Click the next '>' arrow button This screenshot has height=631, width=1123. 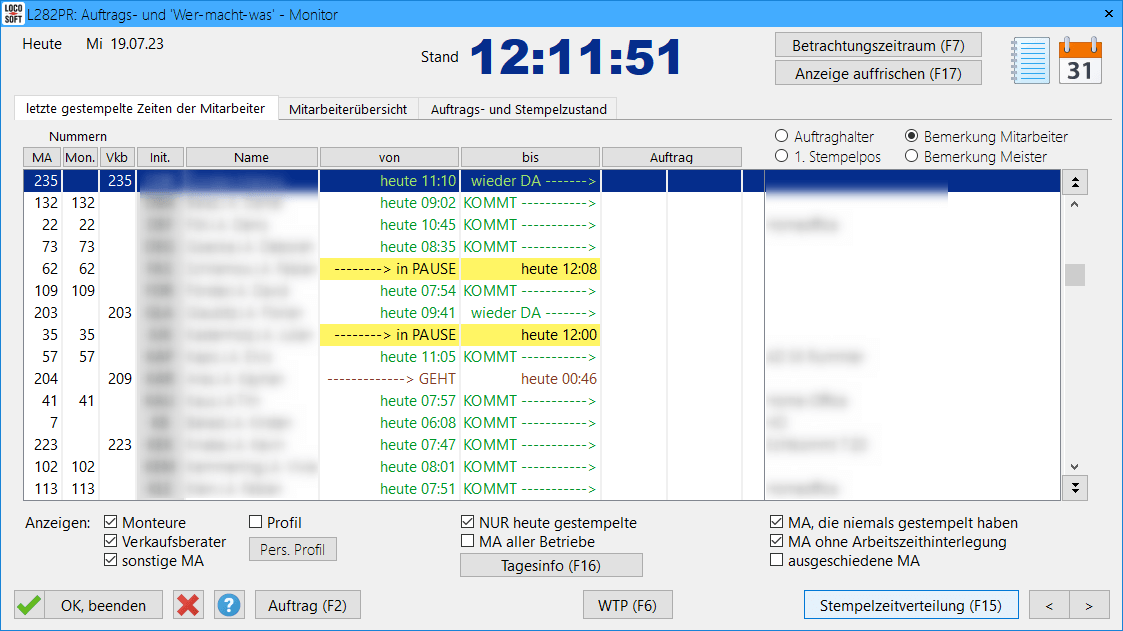tap(1089, 605)
